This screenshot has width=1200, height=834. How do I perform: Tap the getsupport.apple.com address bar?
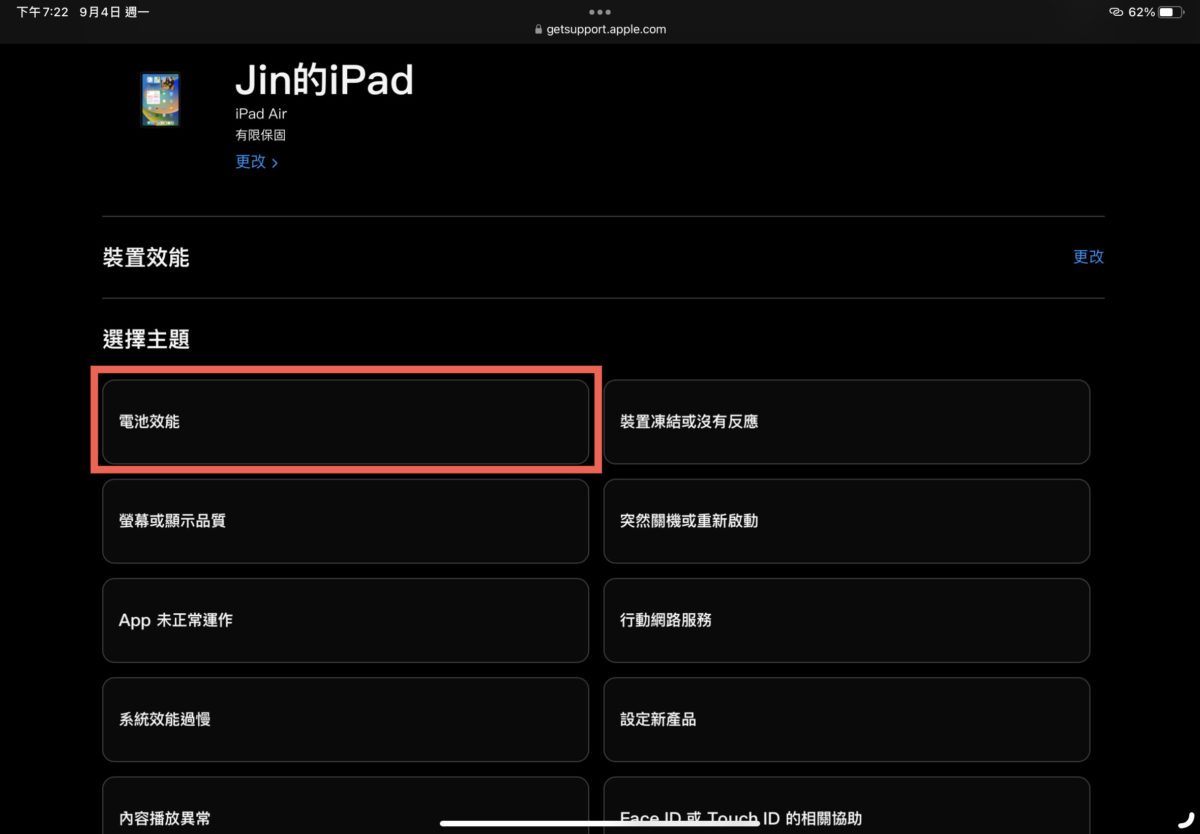[600, 29]
